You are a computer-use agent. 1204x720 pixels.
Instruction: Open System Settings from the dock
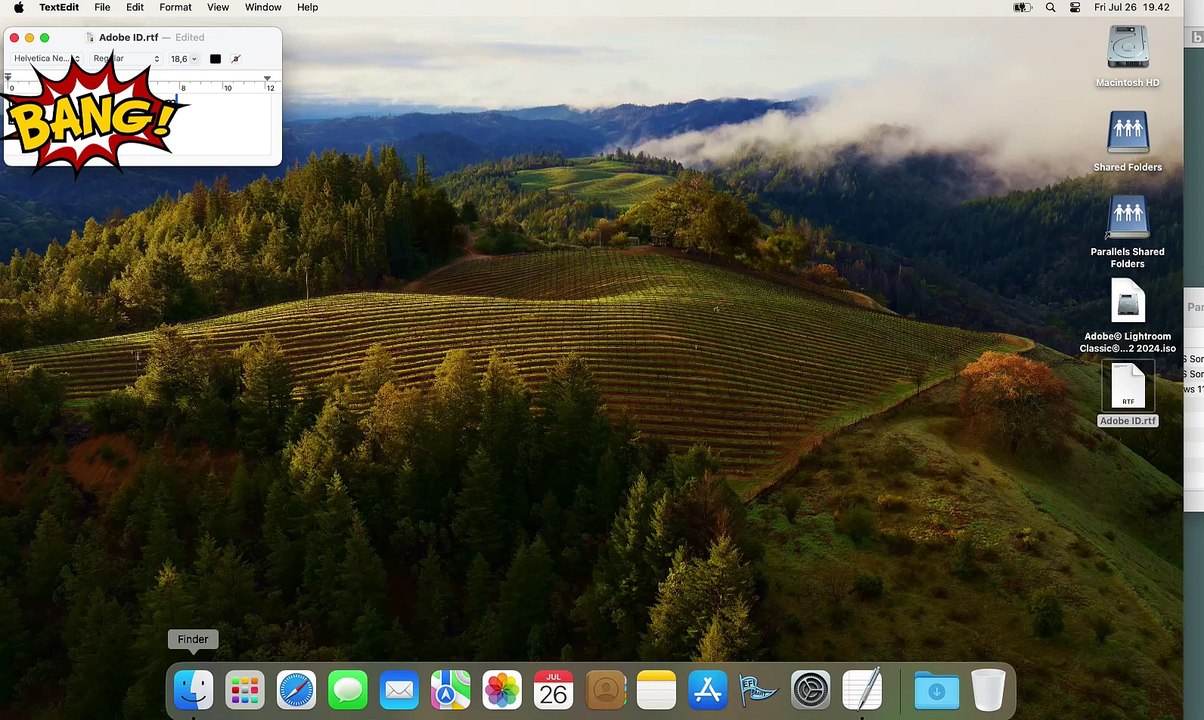point(810,690)
